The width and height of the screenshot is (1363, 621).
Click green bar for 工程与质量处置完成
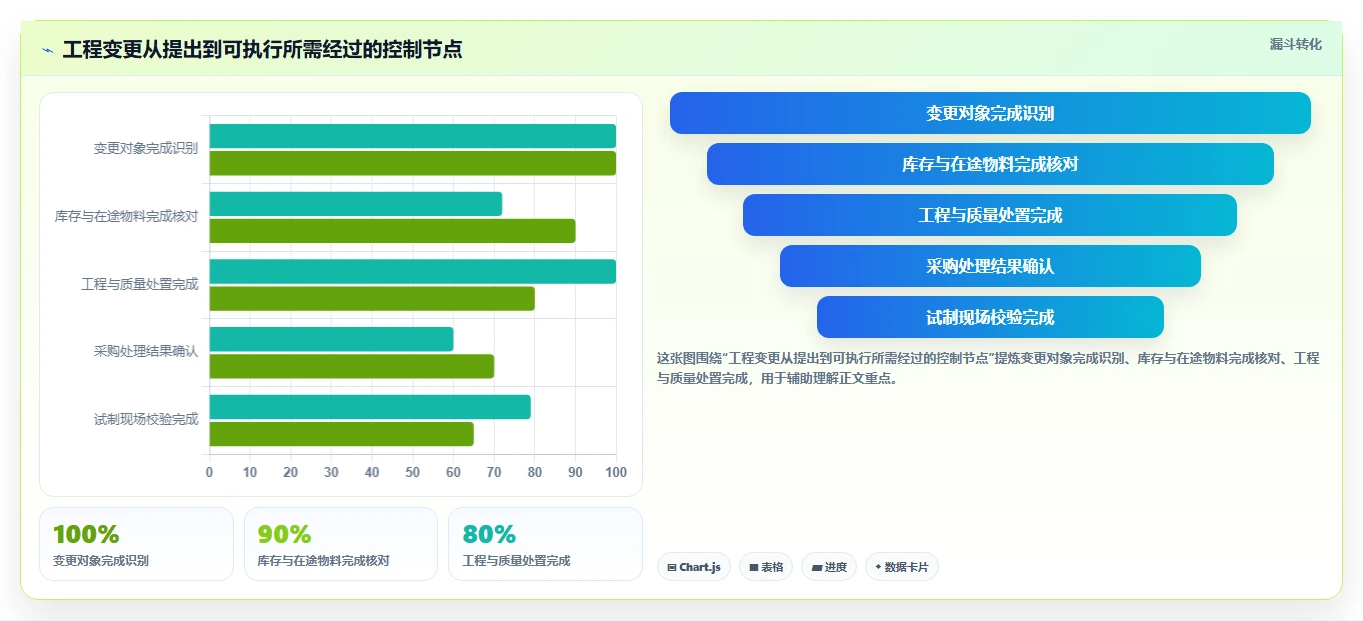(372, 299)
